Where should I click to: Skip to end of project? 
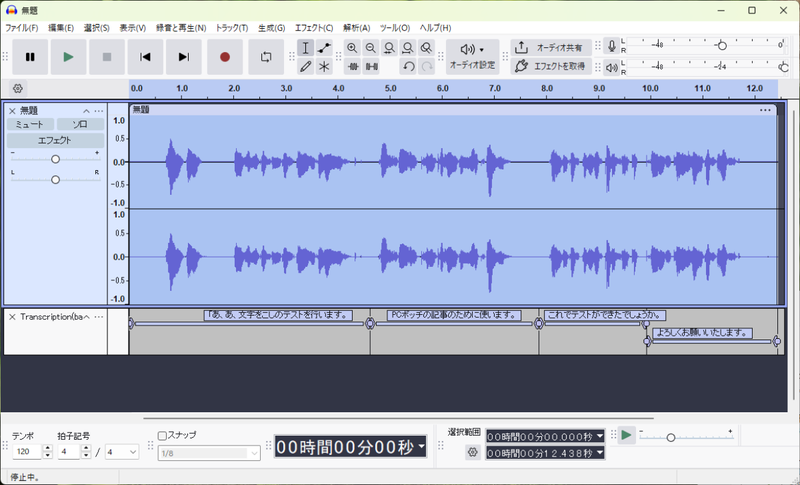tap(184, 57)
